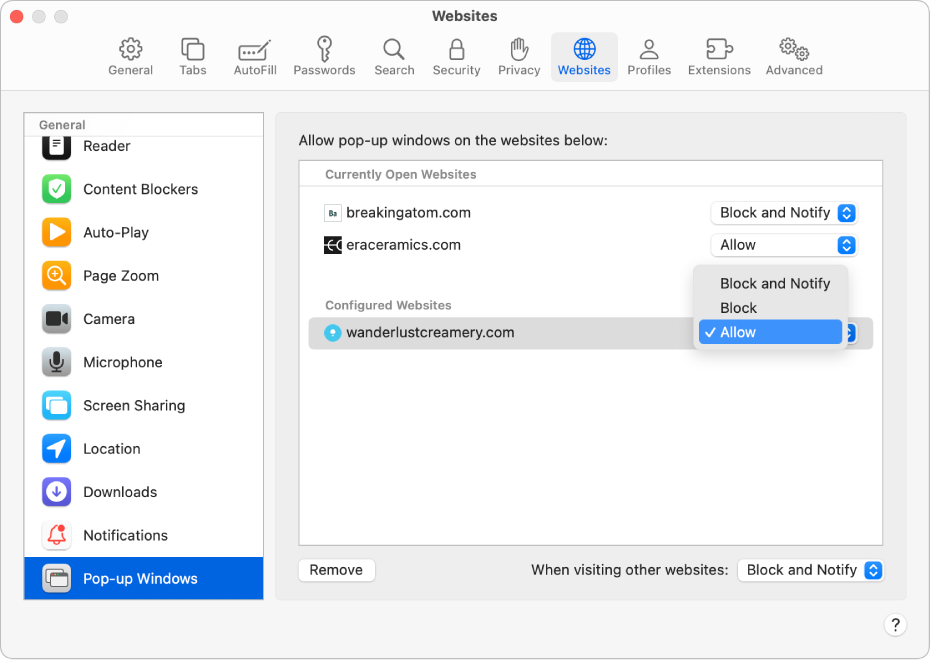Open the Notifications website settings
Image resolution: width=932 pixels, height=662 pixels.
(x=125, y=535)
